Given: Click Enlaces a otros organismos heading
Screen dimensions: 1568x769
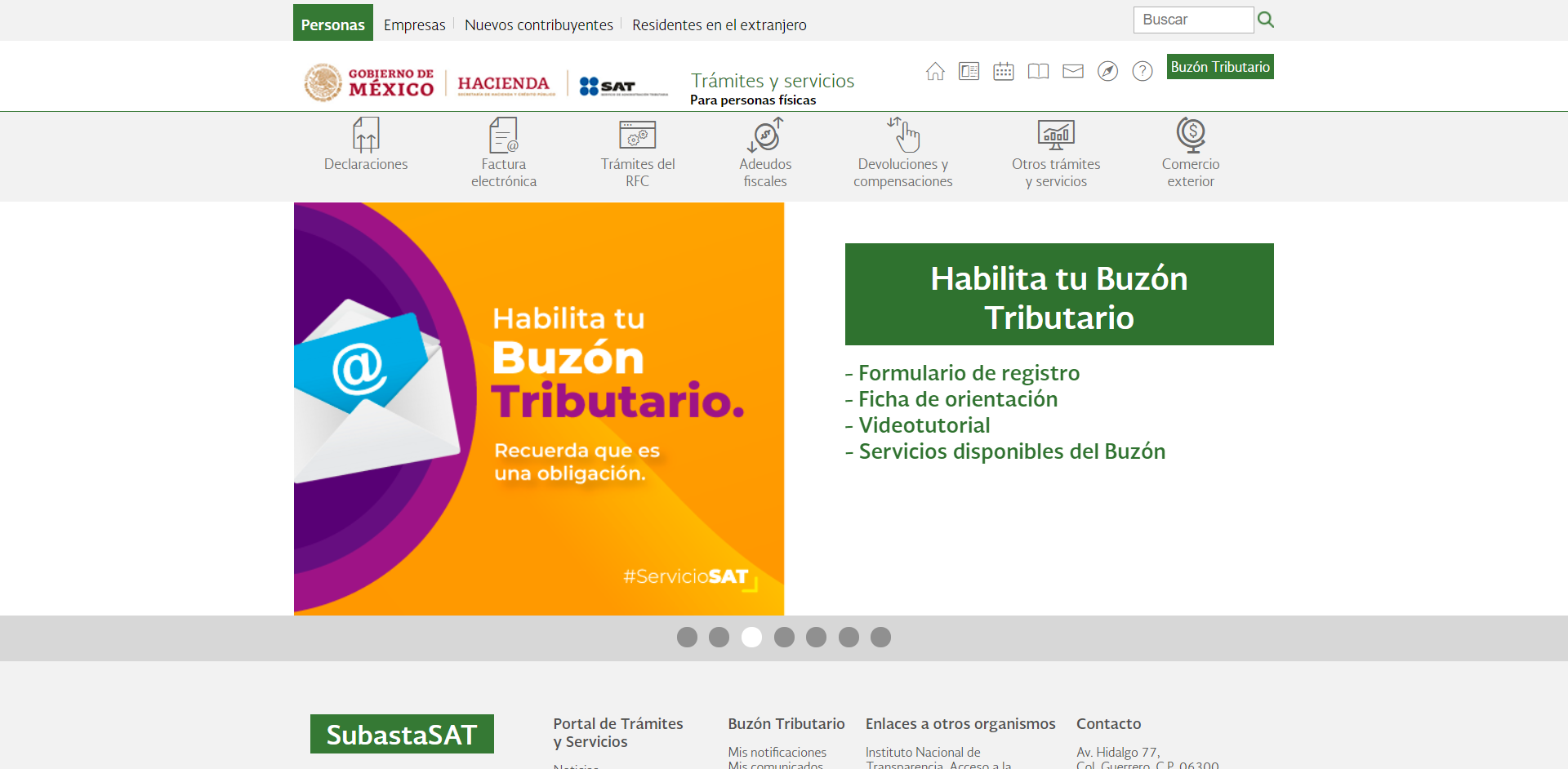Looking at the screenshot, I should (x=960, y=723).
